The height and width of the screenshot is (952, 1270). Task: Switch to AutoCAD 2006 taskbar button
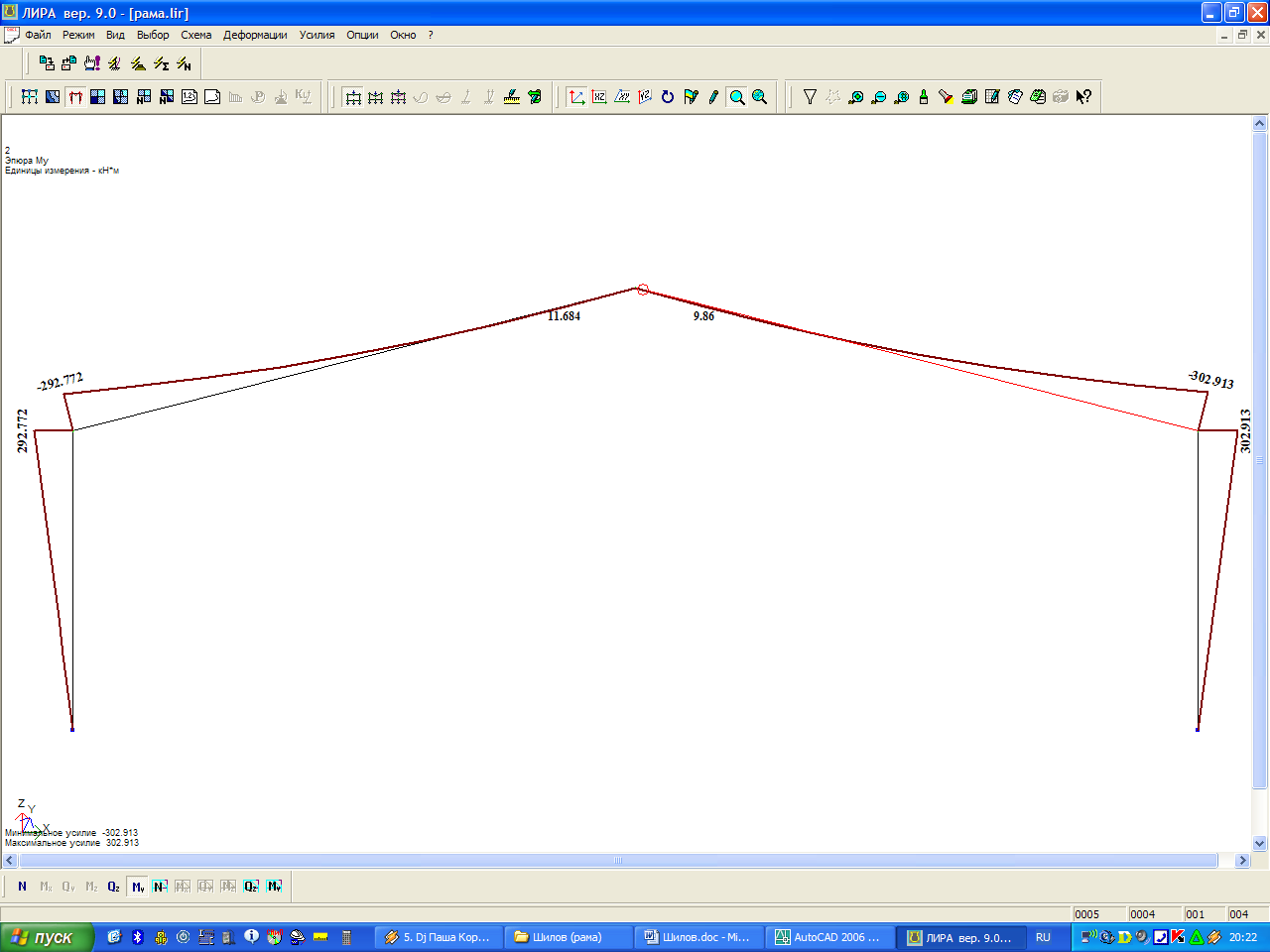pos(829,937)
